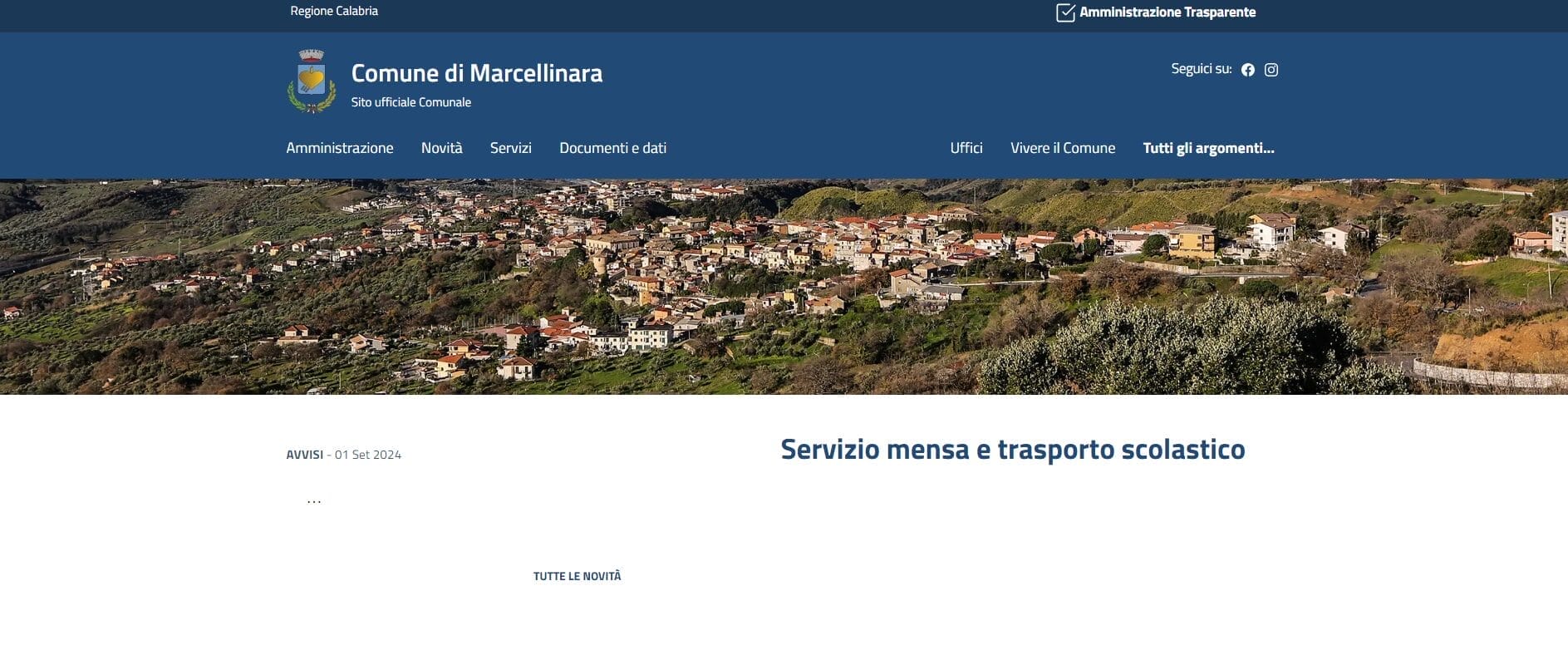
Task: Open the Amministrazione menu item
Action: pyautogui.click(x=339, y=148)
